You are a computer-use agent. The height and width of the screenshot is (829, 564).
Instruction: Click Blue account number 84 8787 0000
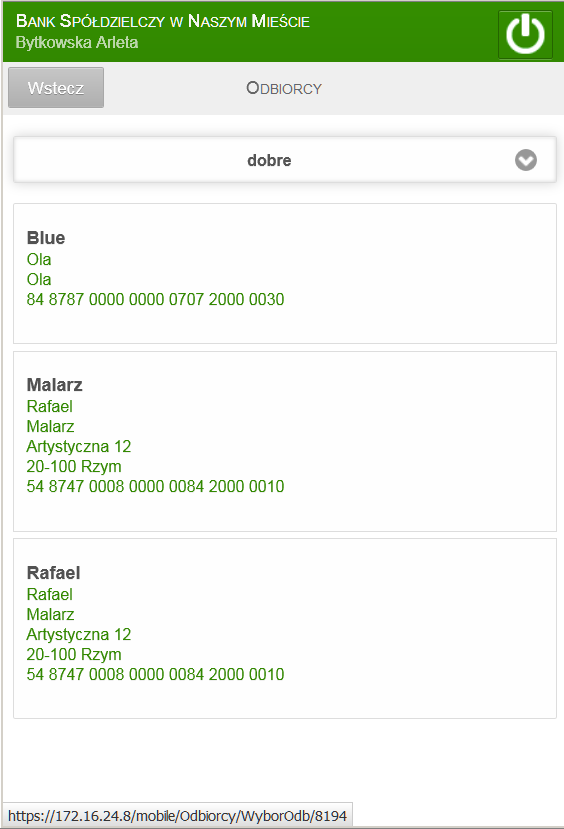[x=155, y=299]
